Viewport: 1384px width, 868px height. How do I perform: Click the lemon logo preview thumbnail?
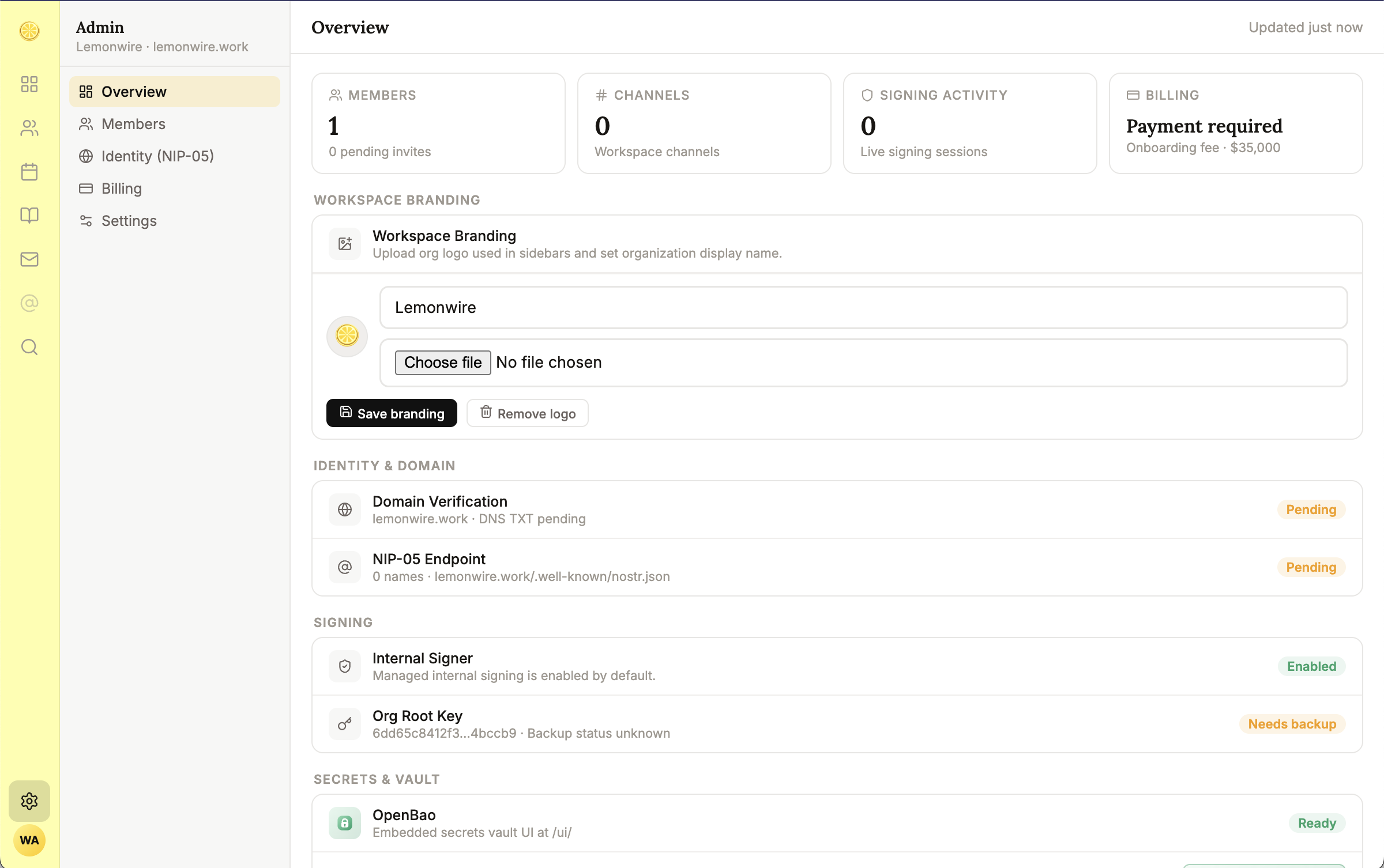(x=347, y=336)
